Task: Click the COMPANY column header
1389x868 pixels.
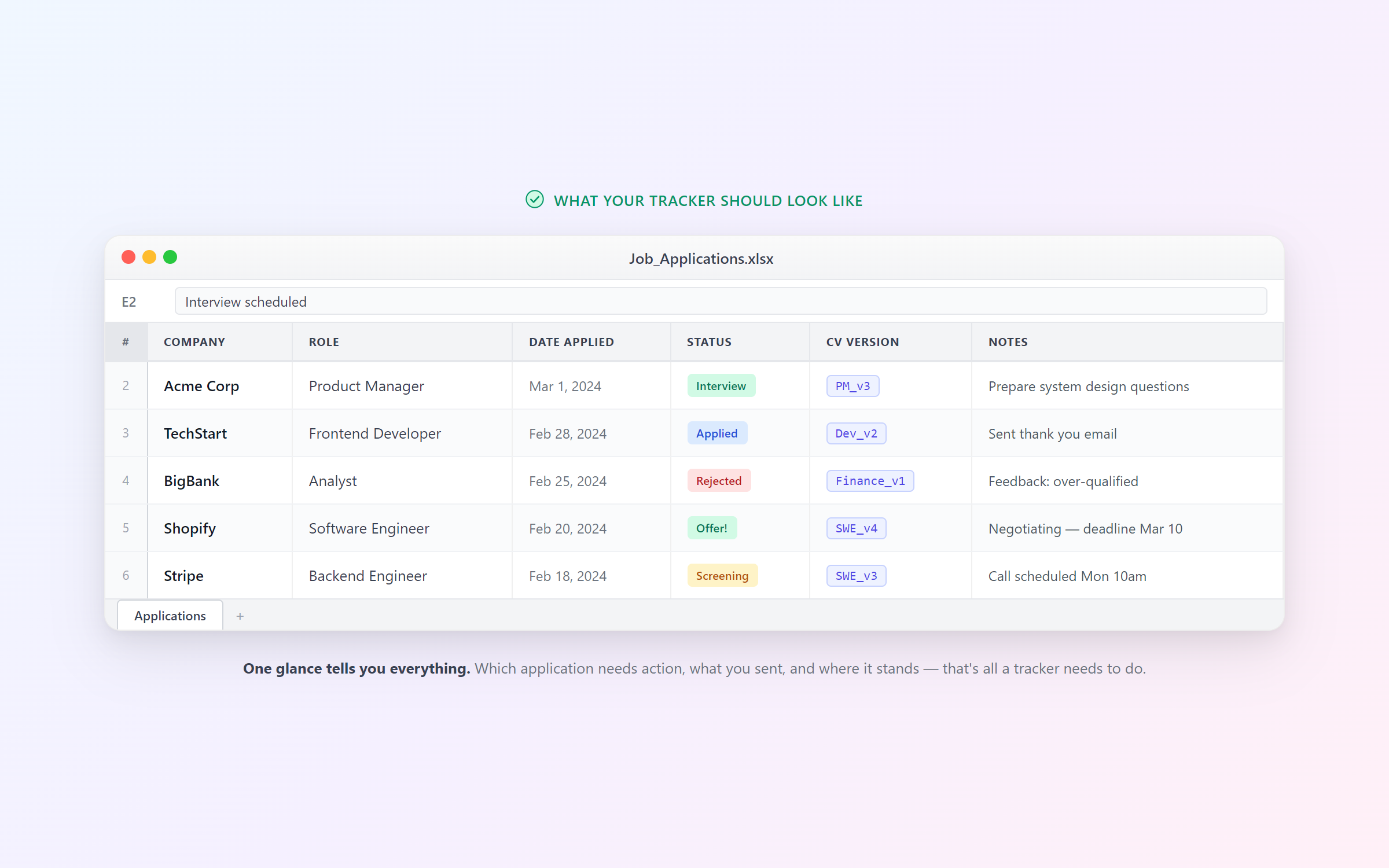Action: pos(194,342)
